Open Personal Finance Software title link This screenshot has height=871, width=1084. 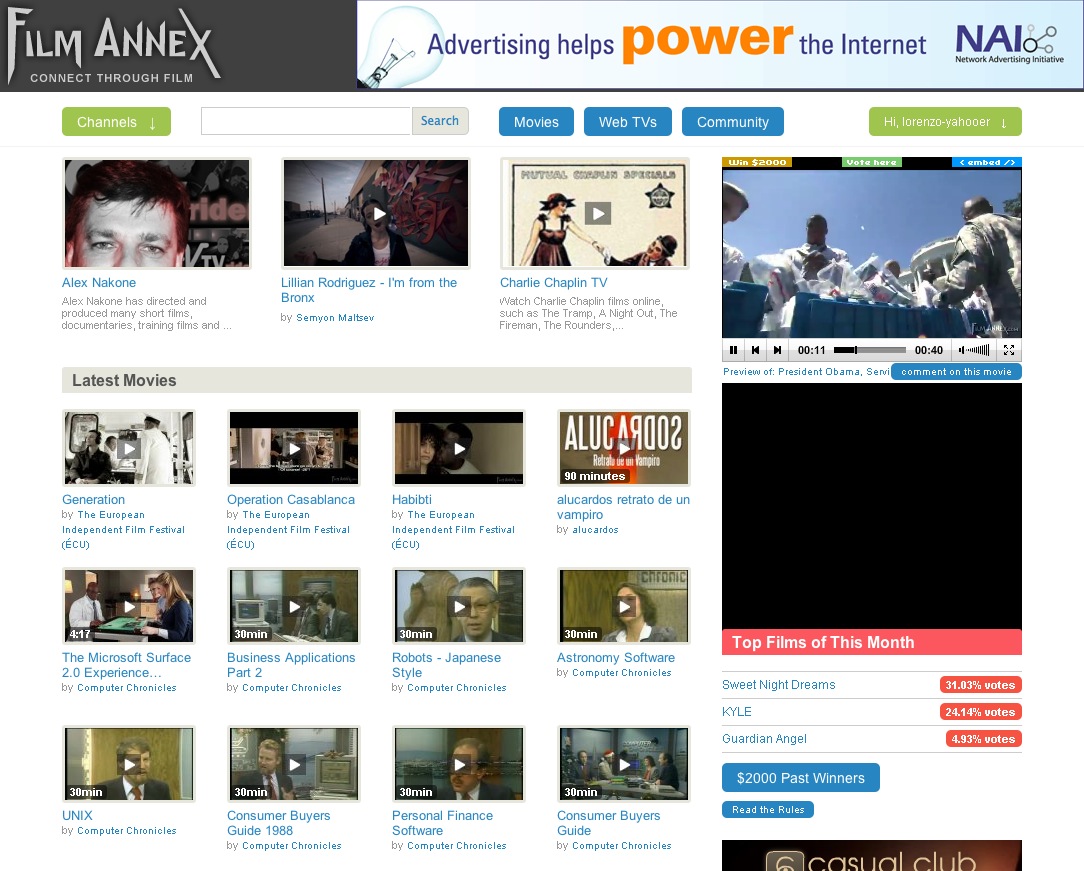pos(442,823)
